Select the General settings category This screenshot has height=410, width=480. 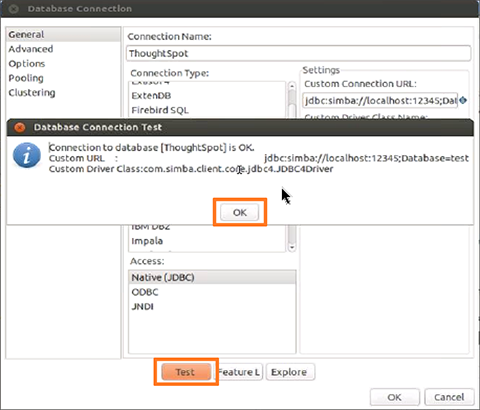click(63, 35)
